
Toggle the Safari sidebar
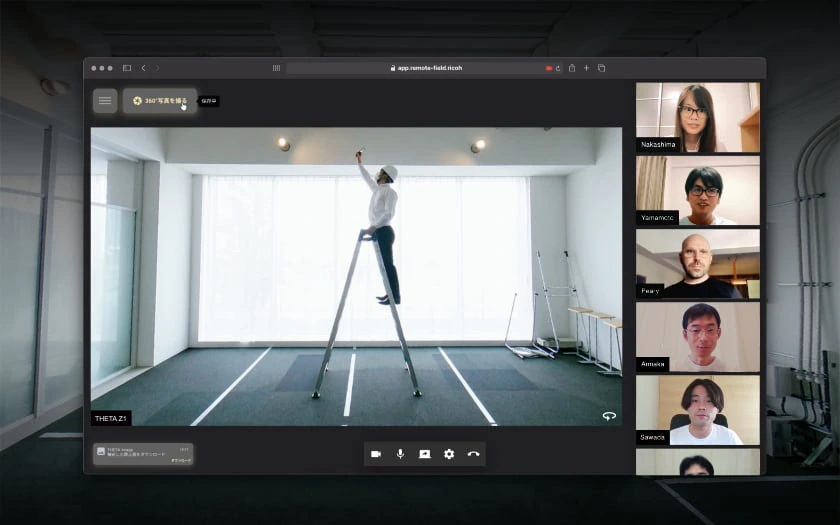pos(127,68)
